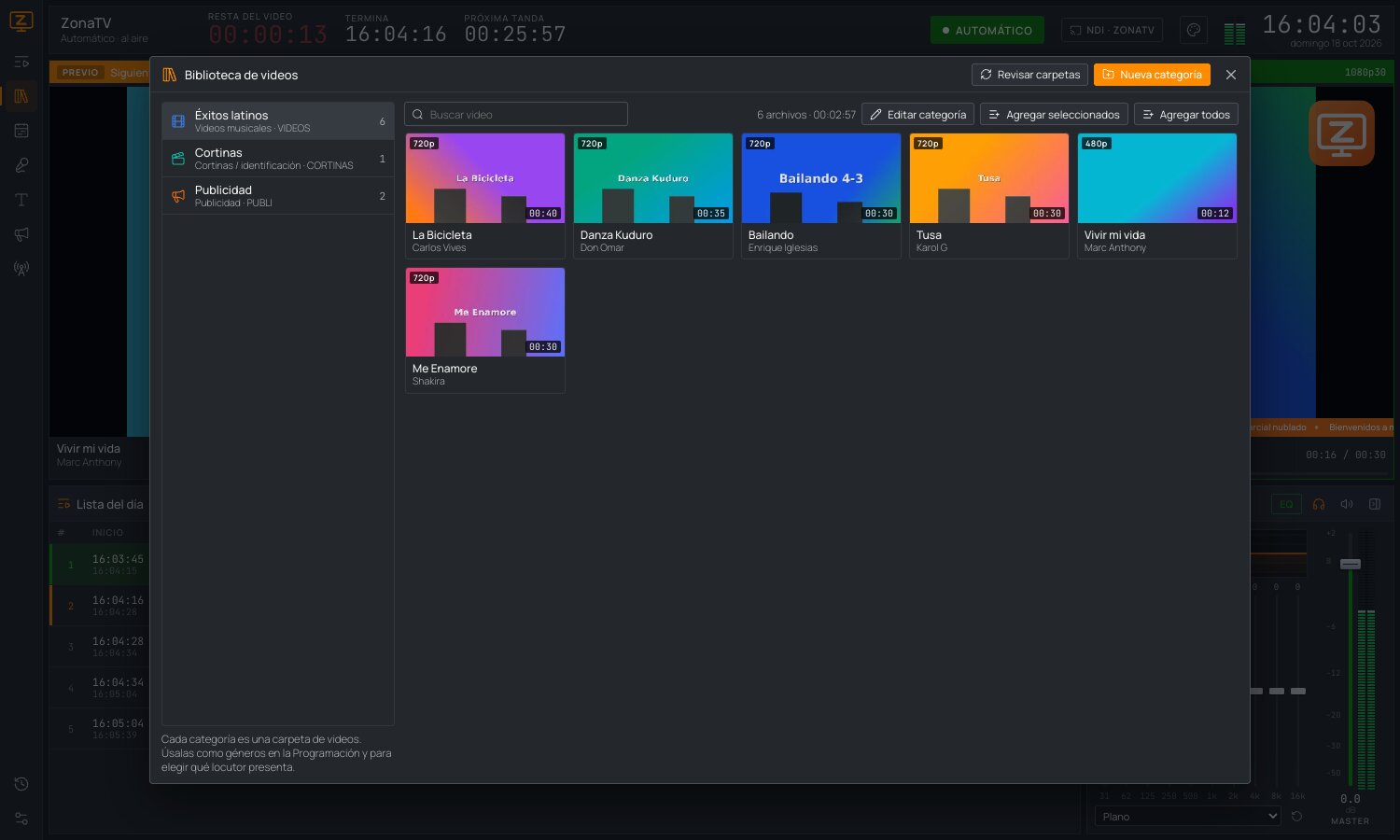Select the Cortinas category

pyautogui.click(x=277, y=159)
